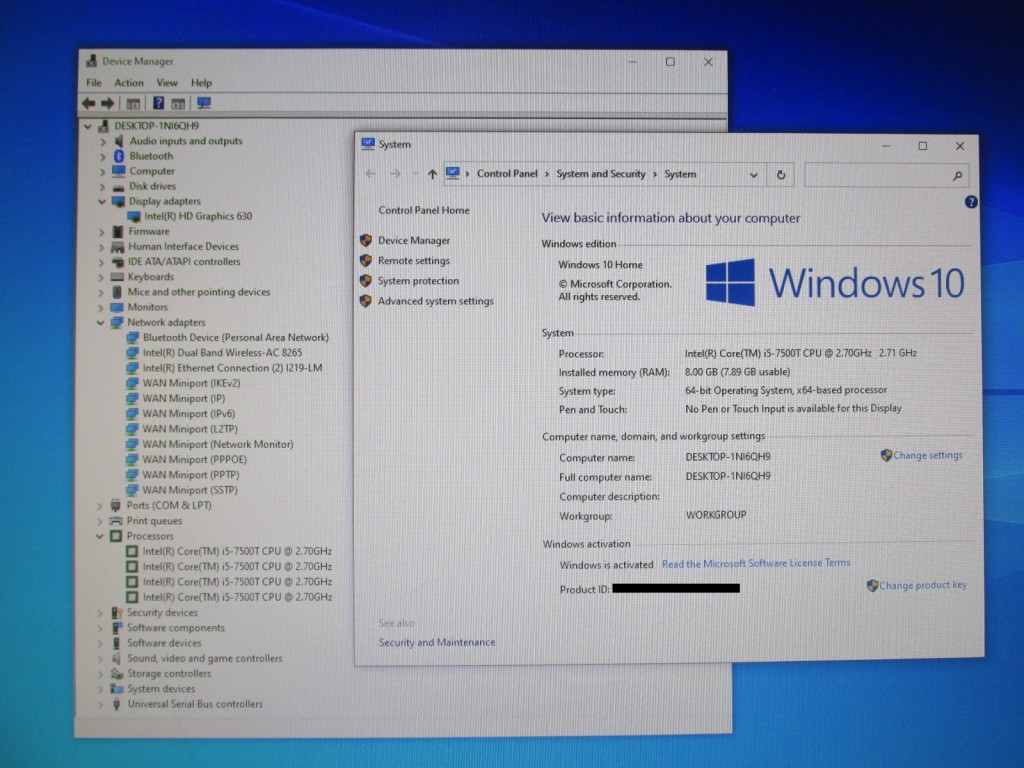Read the Microsoft Software License Terms
The height and width of the screenshot is (768, 1024).
click(756, 563)
